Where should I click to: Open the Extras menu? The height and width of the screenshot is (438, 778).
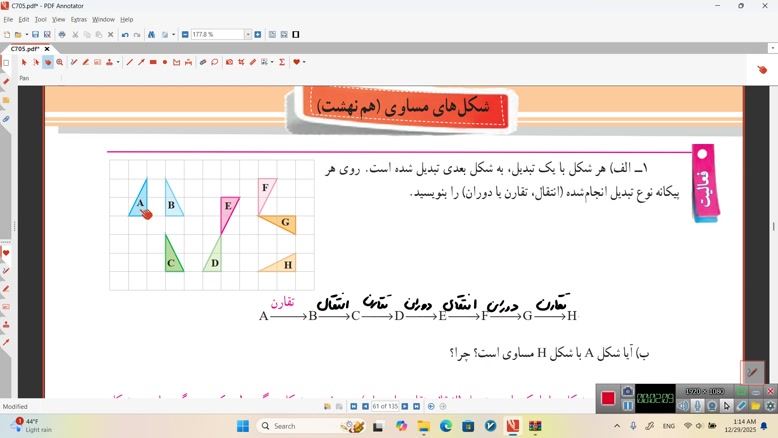click(78, 19)
